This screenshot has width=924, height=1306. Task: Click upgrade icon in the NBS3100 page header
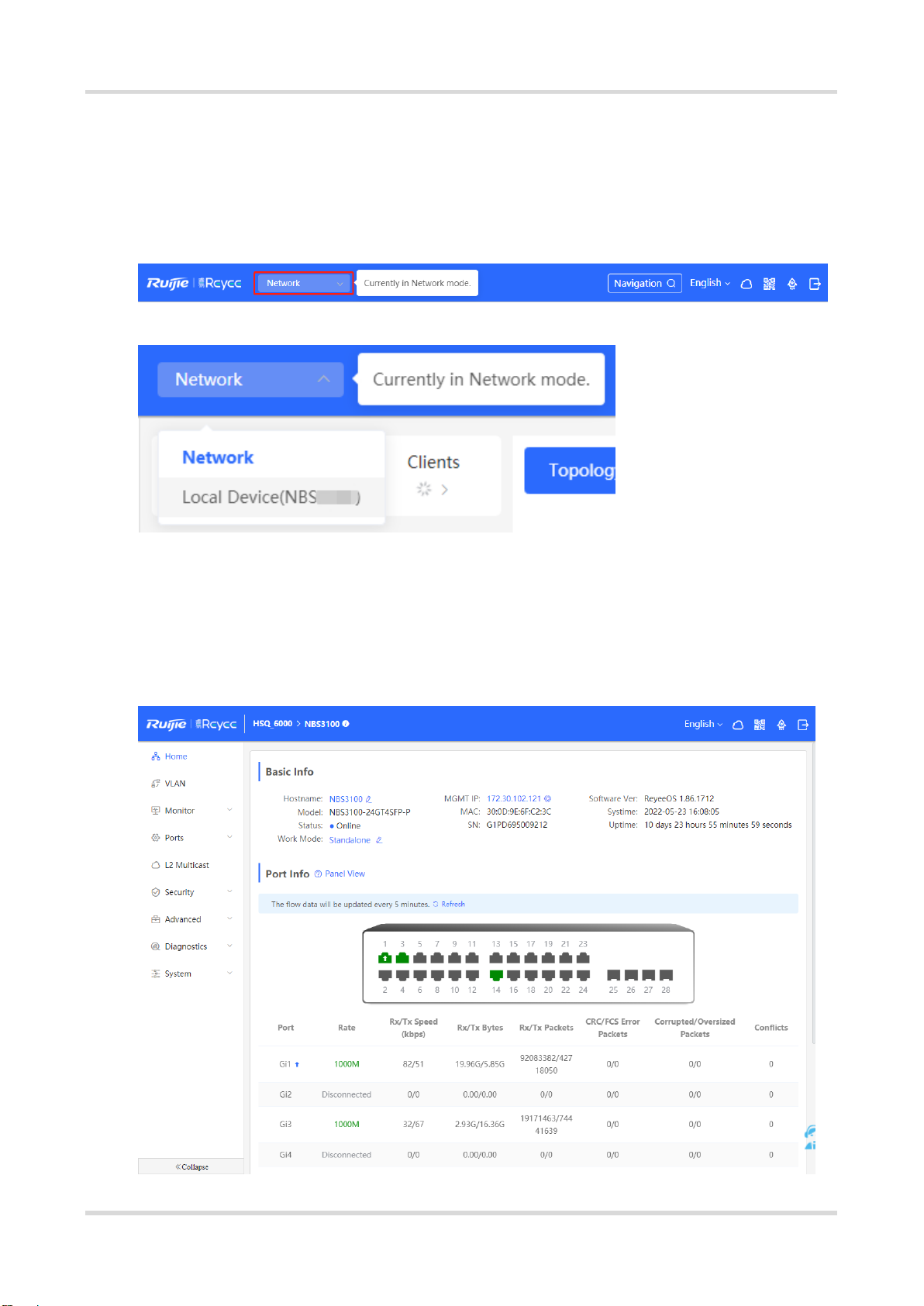(781, 725)
